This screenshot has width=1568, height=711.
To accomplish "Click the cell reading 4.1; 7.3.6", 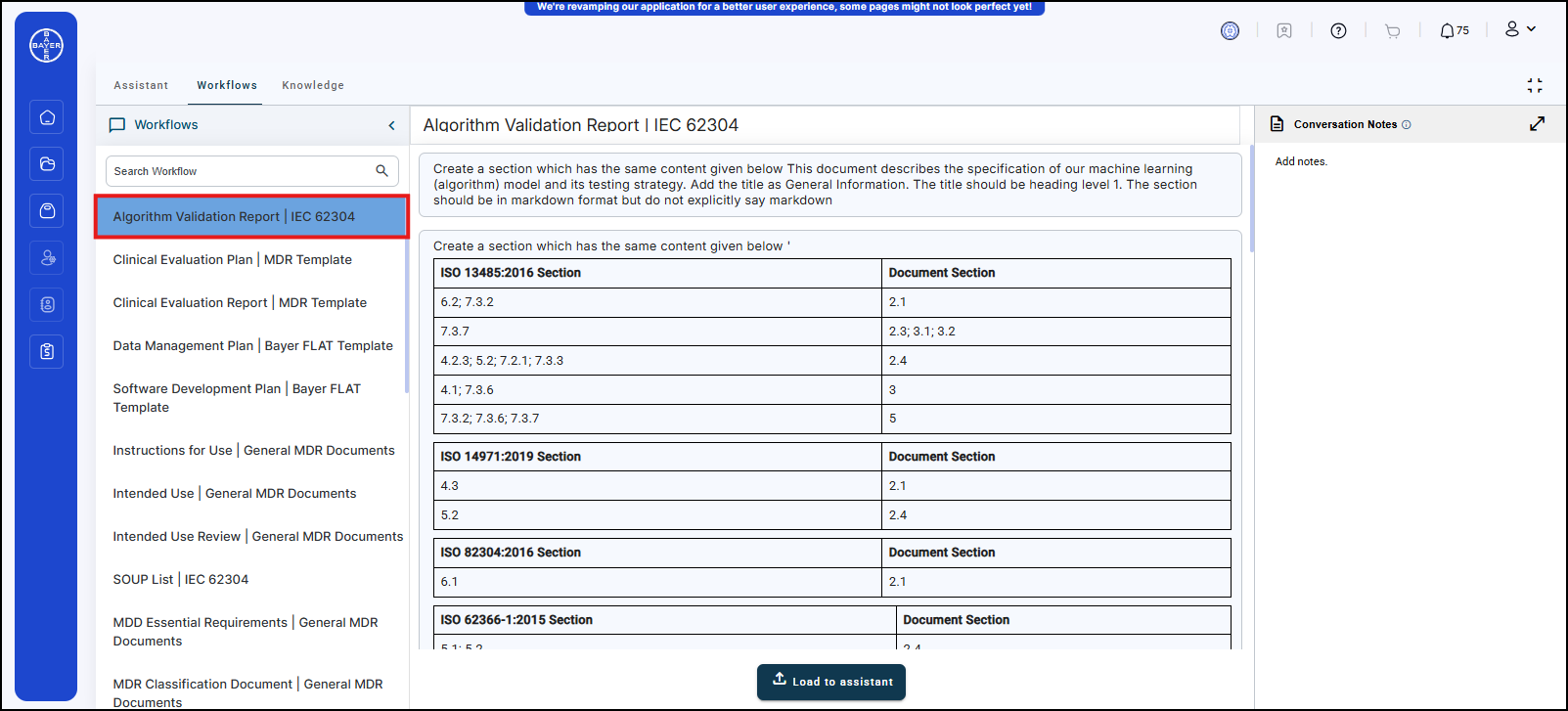I will pyautogui.click(x=657, y=390).
